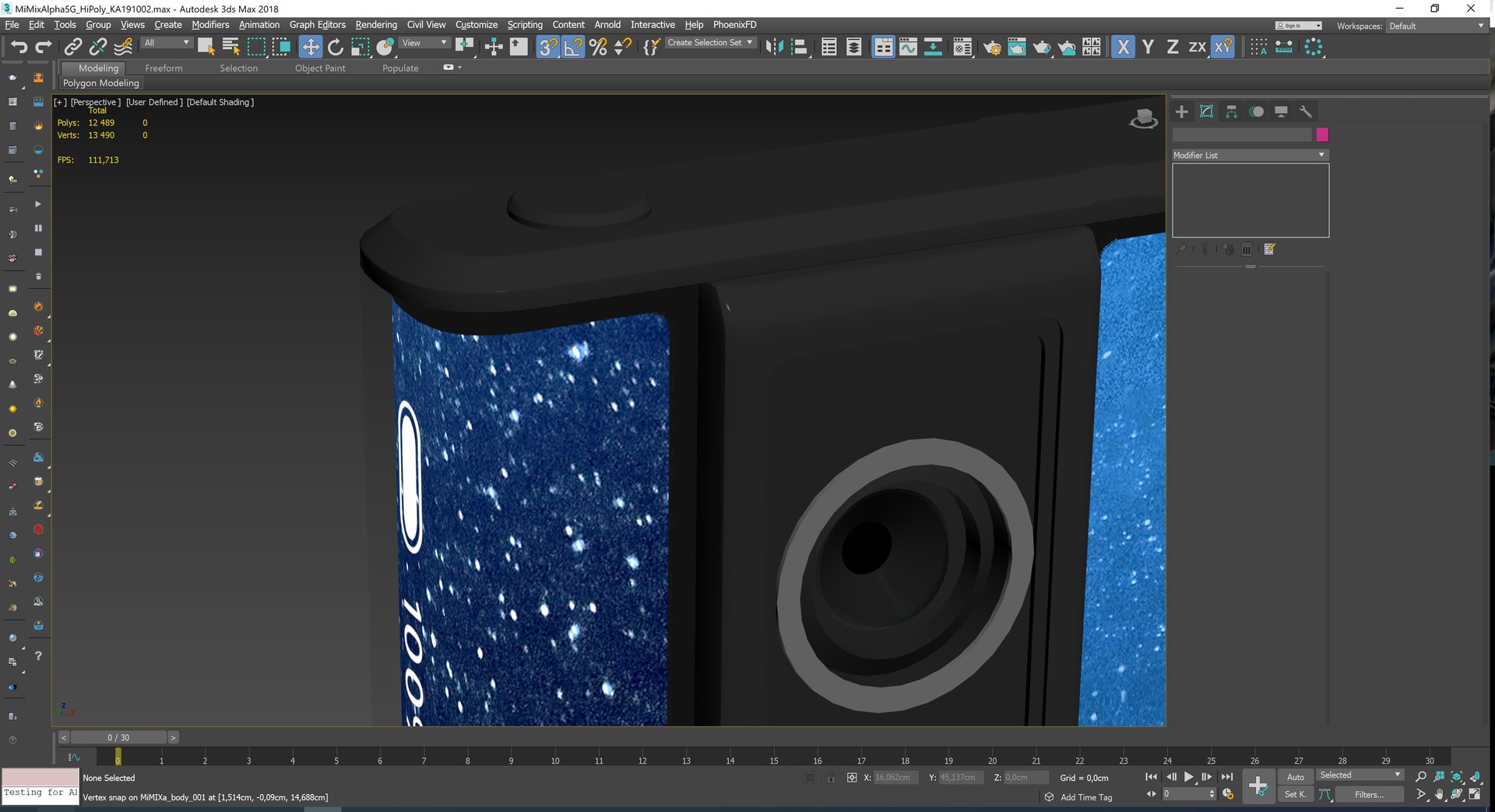Open Rendered Frame Window icon
Viewport: 1495px width, 812px height.
pos(1017,47)
